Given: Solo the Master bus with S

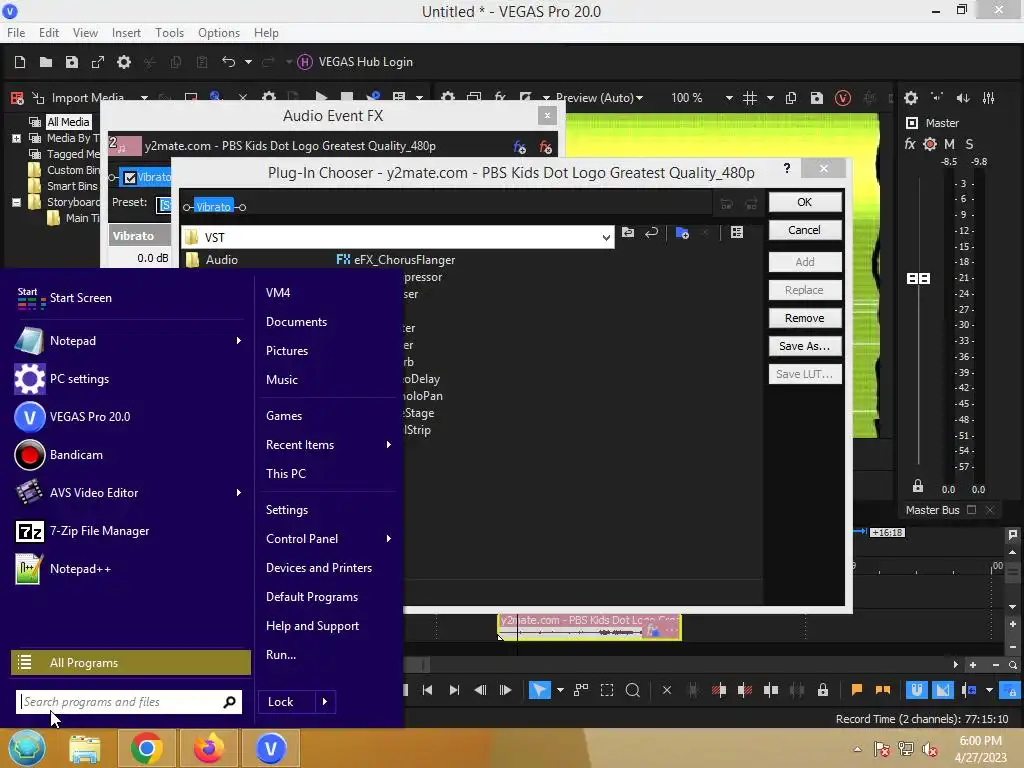Looking at the screenshot, I should 969,144.
